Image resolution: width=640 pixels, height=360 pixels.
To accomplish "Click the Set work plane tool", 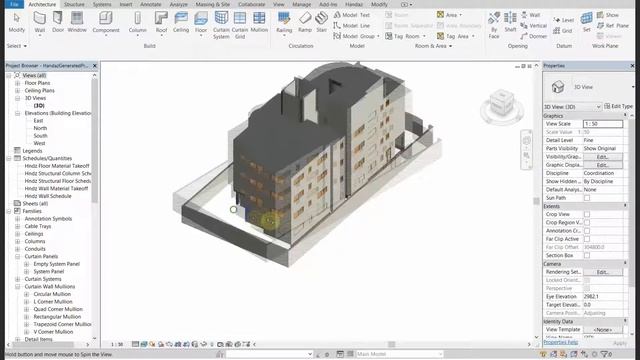I will 587,22.
